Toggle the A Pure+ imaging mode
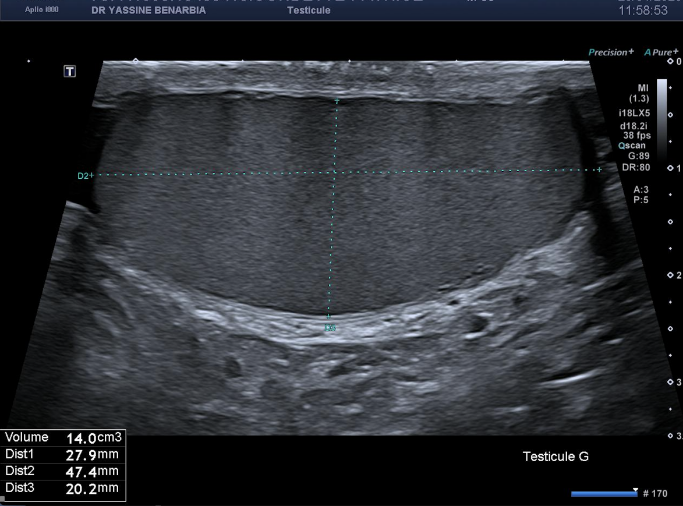This screenshot has width=683, height=506. pos(659,52)
